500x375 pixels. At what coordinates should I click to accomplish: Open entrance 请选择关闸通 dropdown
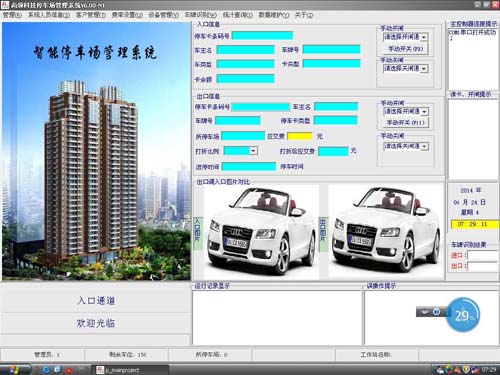point(424,69)
